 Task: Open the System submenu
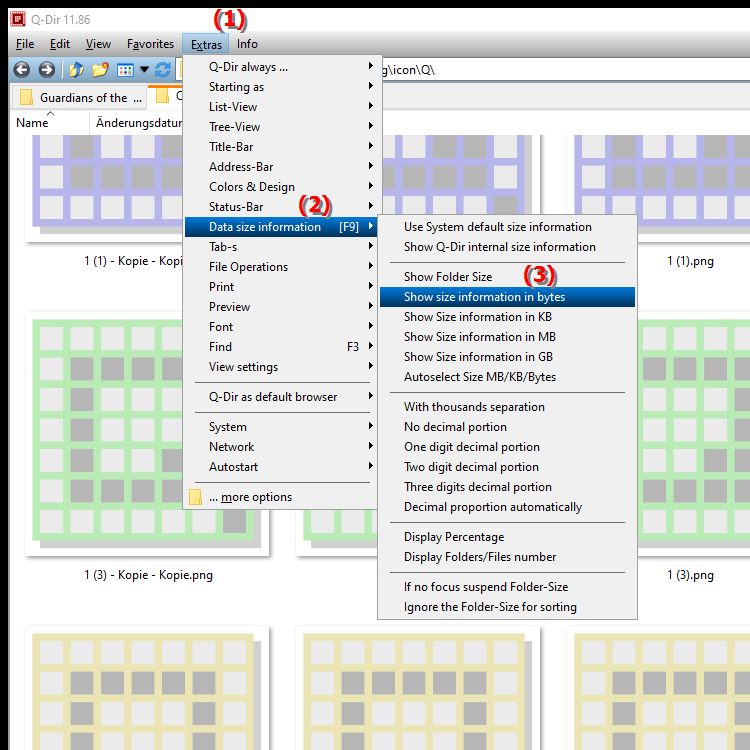coord(282,427)
